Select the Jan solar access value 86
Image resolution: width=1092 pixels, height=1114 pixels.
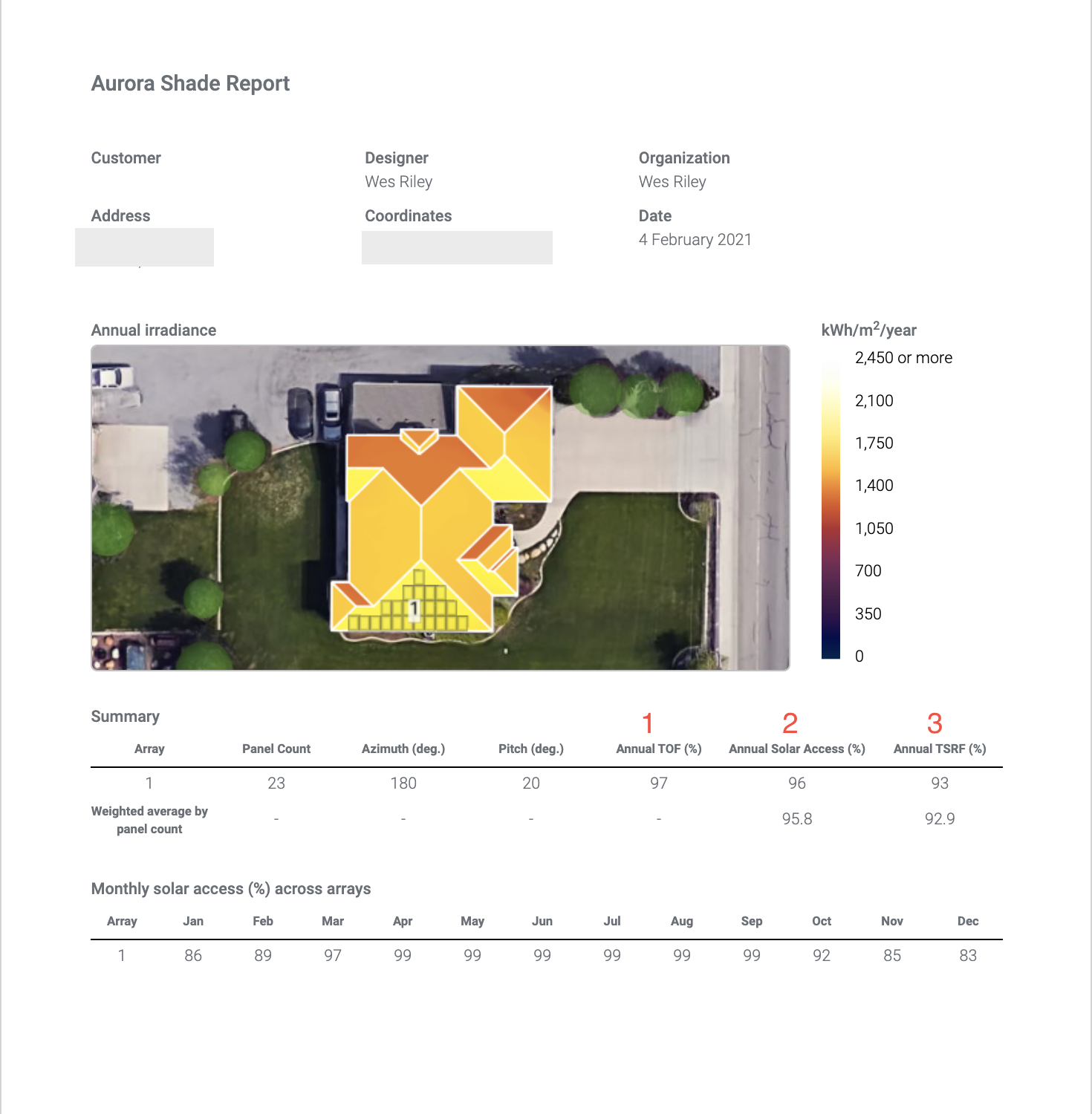[x=193, y=956]
